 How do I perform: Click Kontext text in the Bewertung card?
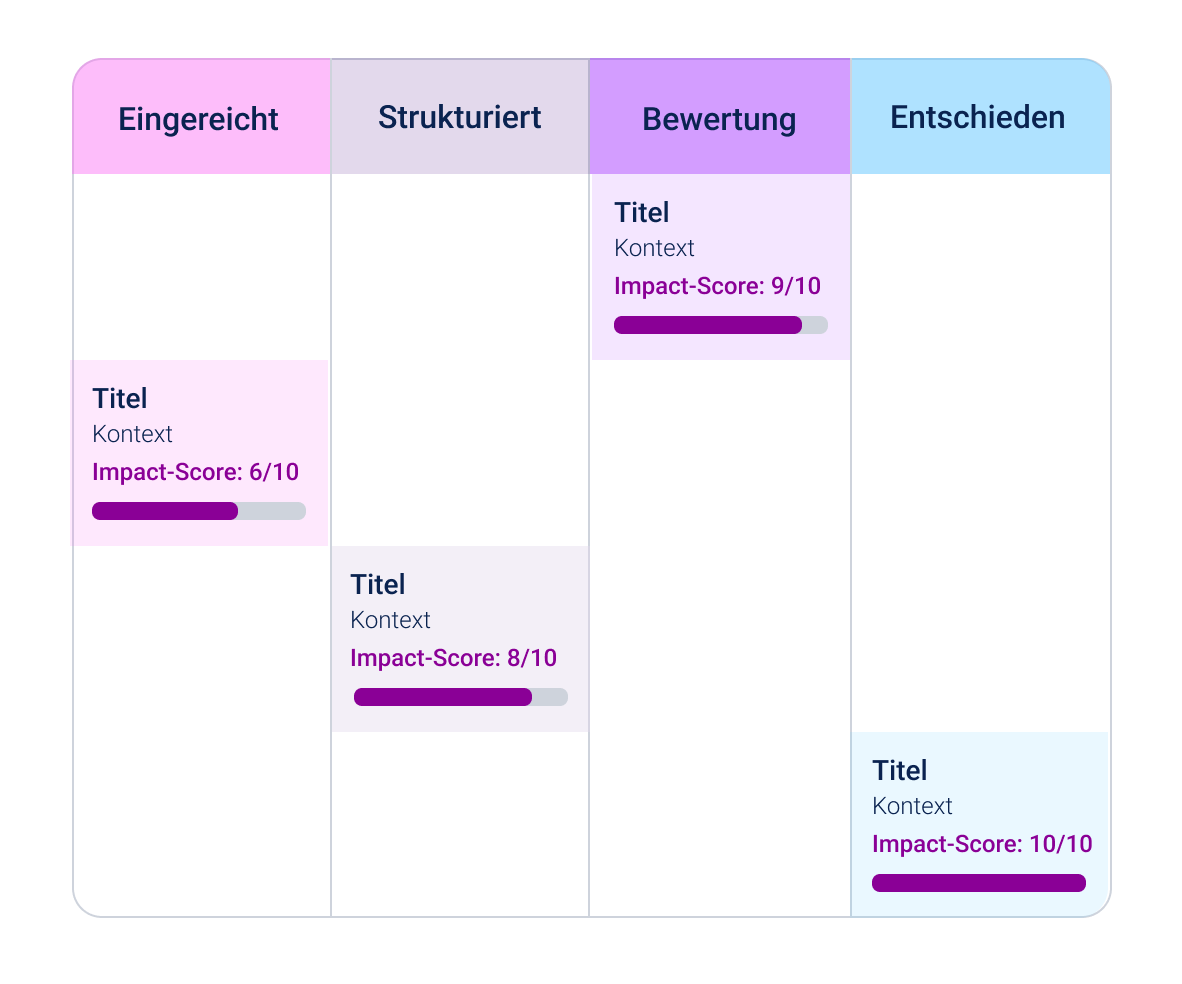point(654,248)
